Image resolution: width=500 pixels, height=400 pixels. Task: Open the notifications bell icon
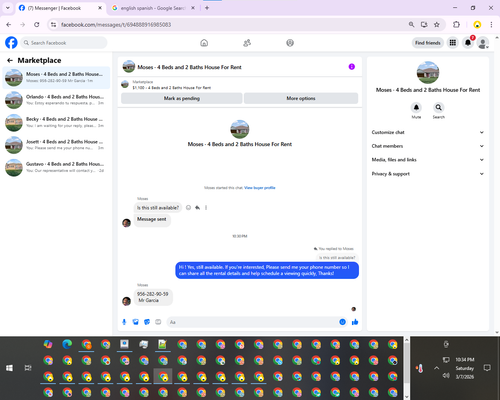468,43
